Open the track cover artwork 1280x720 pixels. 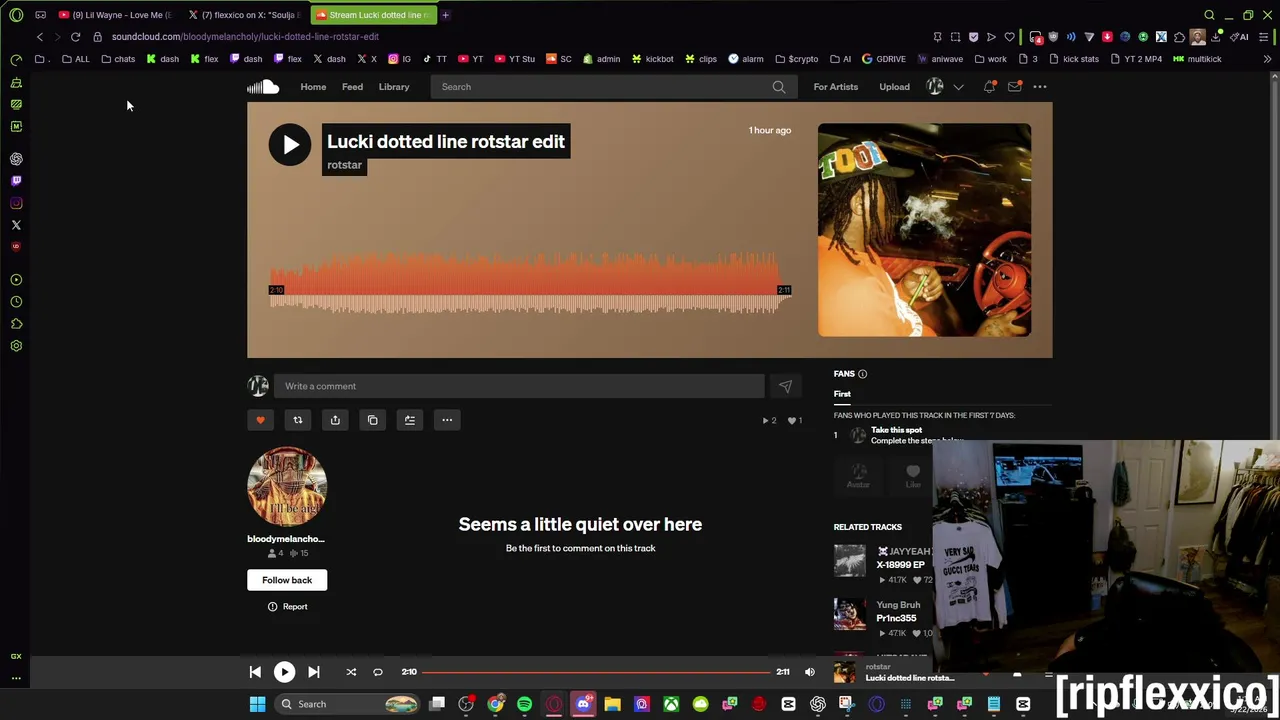pyautogui.click(x=924, y=230)
